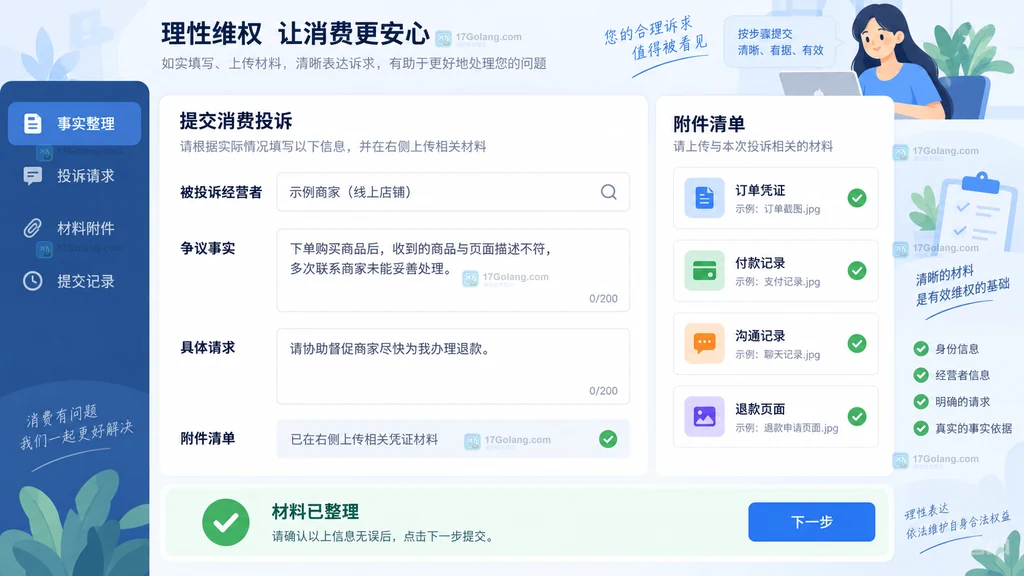1024x576 pixels.
Task: Click the search icon in 被投诉经营者 field
Action: [x=609, y=192]
